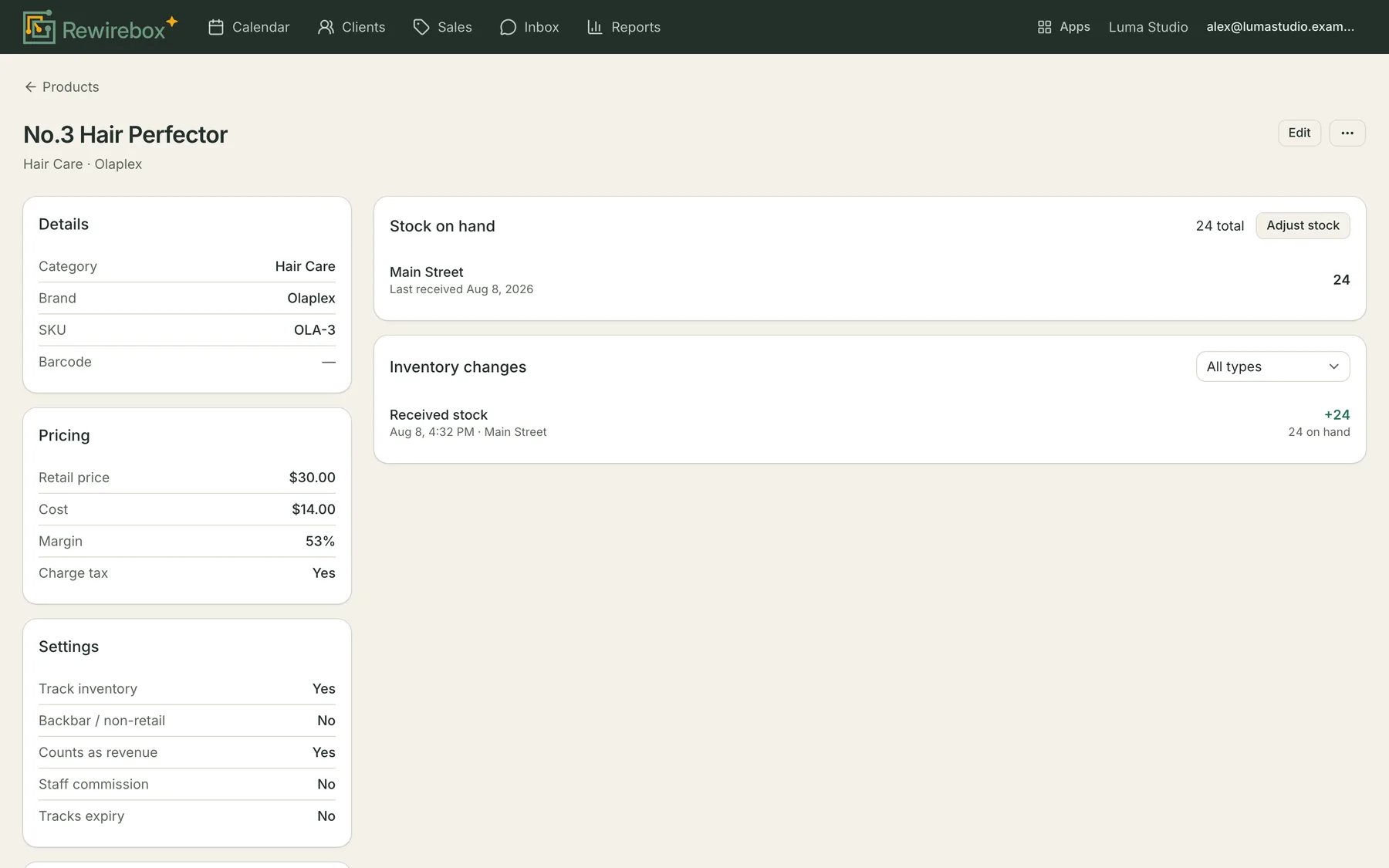Click the calendar icon in navbar
The width and height of the screenshot is (1389, 868).
(x=216, y=27)
